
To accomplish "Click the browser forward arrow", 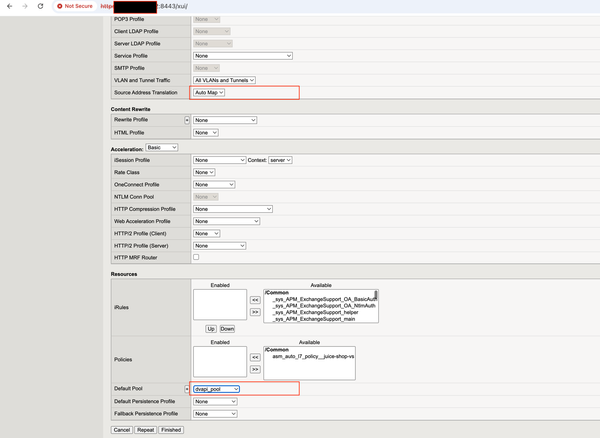I will (x=25, y=6).
